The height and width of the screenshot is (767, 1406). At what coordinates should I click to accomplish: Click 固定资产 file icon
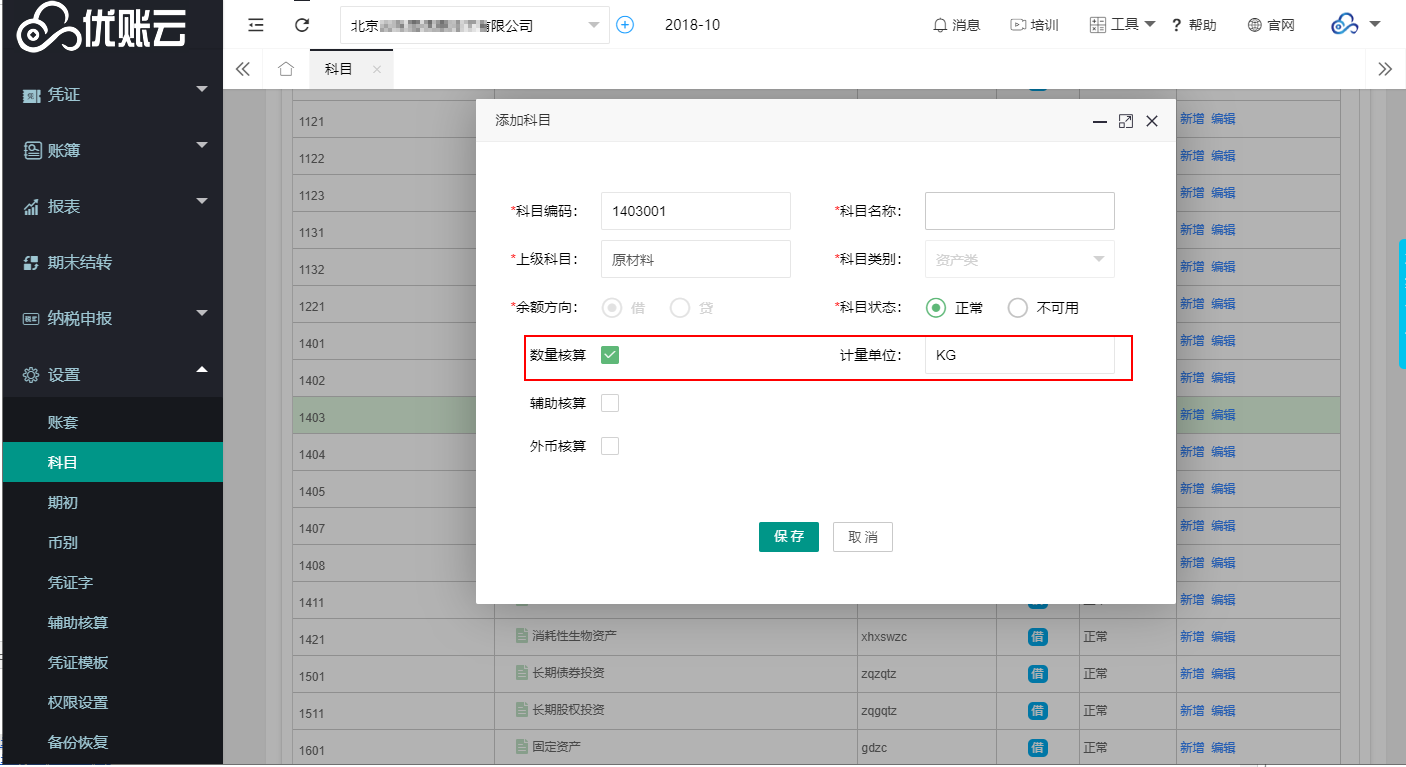coord(521,746)
